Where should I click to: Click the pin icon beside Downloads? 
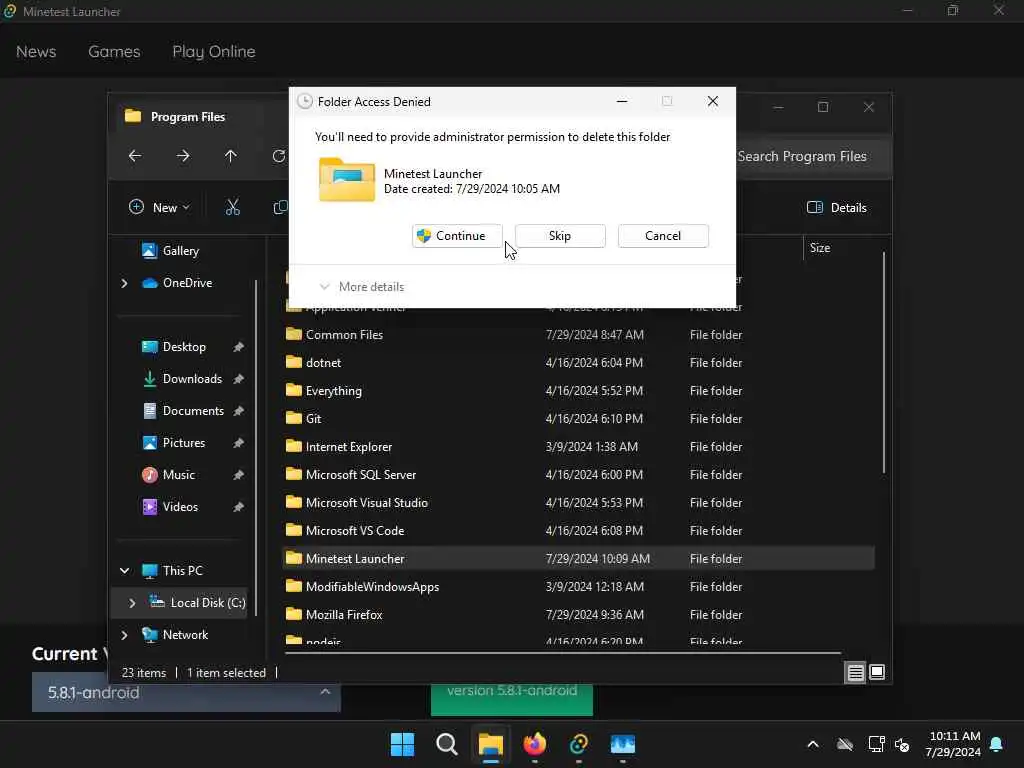238,379
